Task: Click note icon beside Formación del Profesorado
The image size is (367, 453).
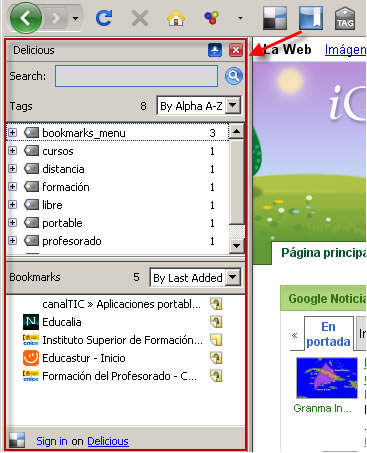Action: coord(216,376)
